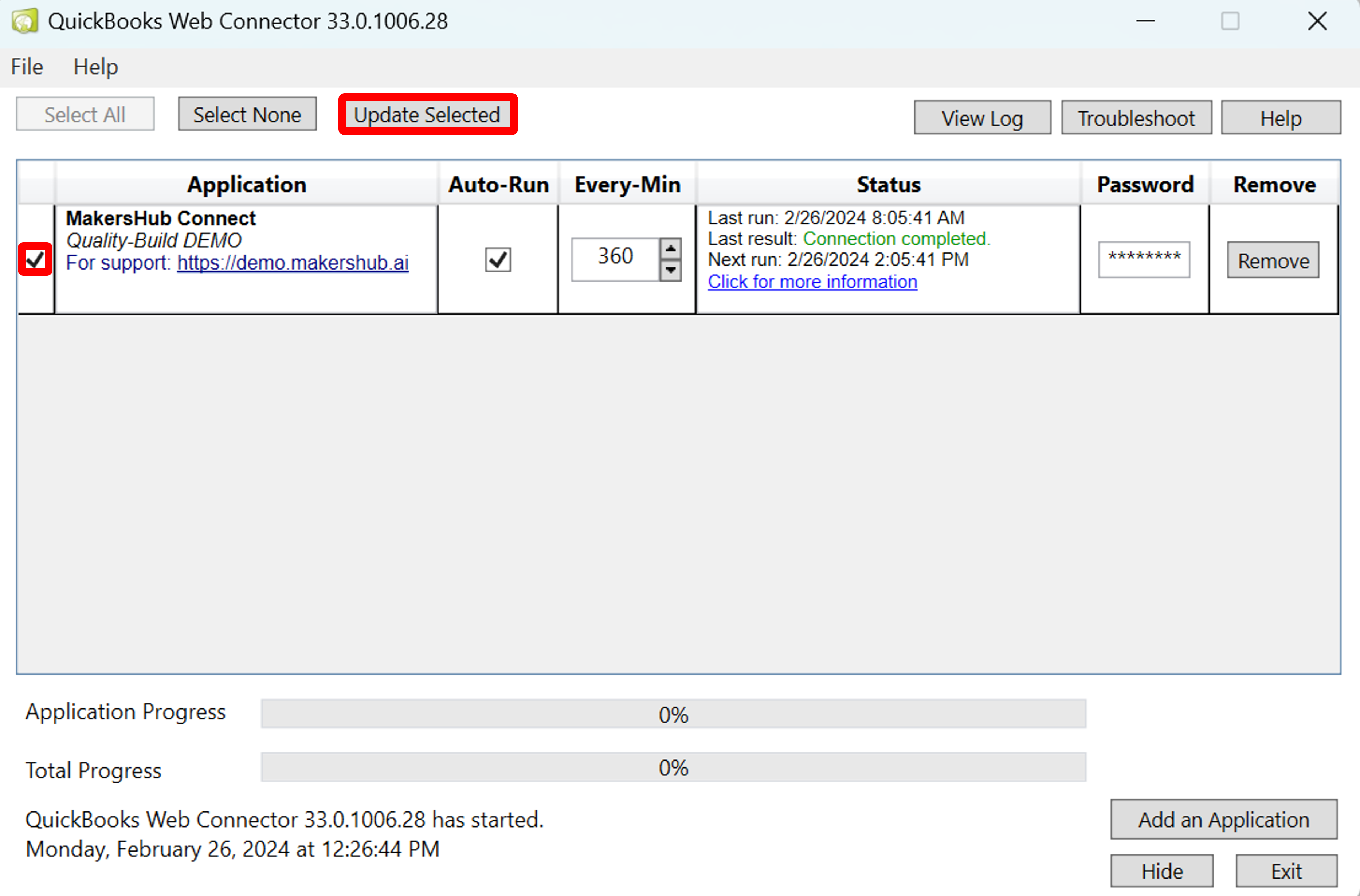Click the Every-Min column header
1360x896 pixels.
pyautogui.click(x=627, y=184)
